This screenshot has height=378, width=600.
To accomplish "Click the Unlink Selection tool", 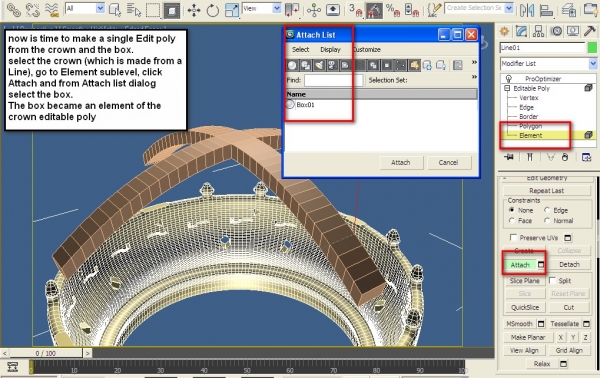I will click(33, 10).
